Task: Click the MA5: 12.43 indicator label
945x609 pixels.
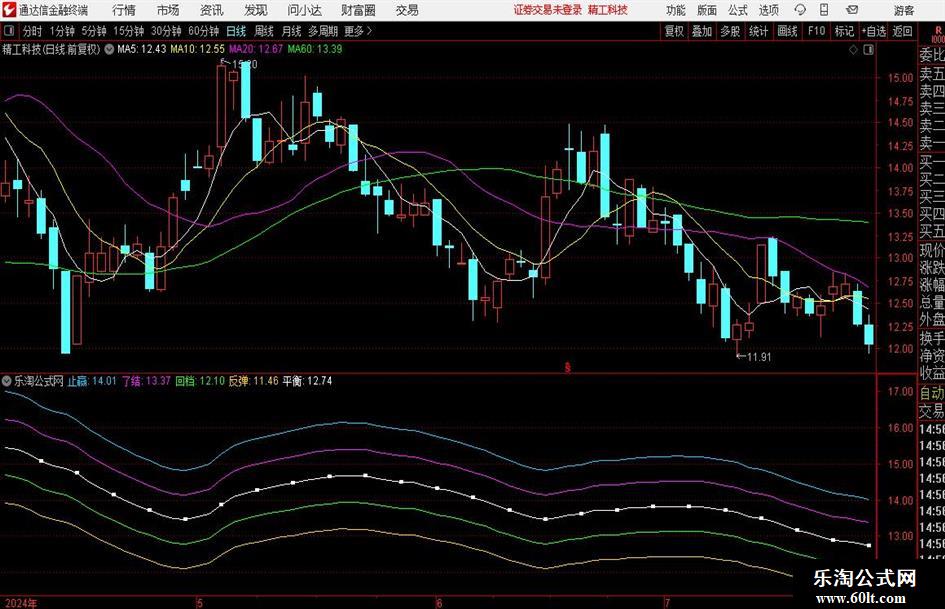Action: coord(141,49)
